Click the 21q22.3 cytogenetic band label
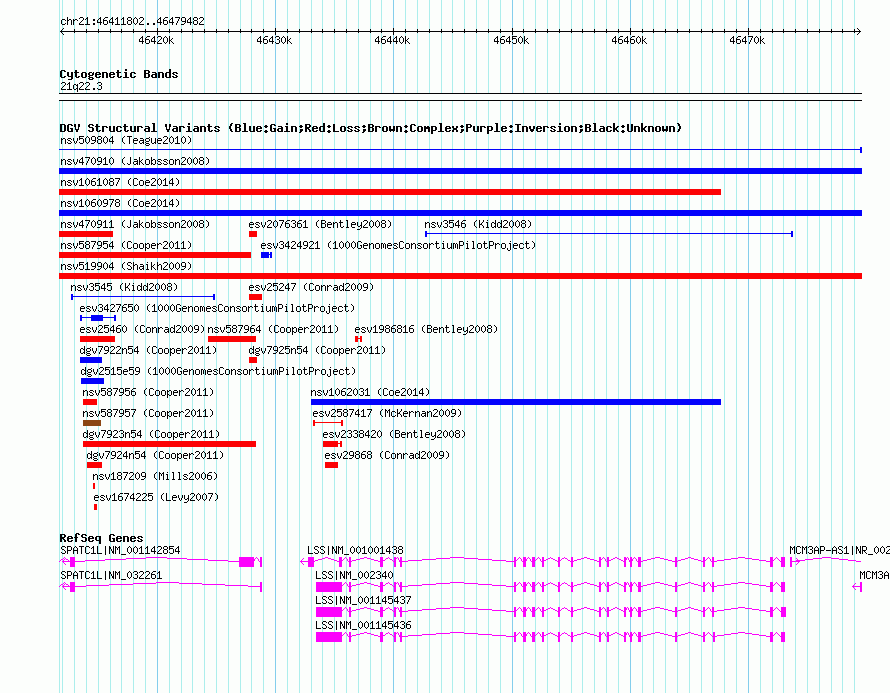The image size is (890, 693). pyautogui.click(x=81, y=86)
